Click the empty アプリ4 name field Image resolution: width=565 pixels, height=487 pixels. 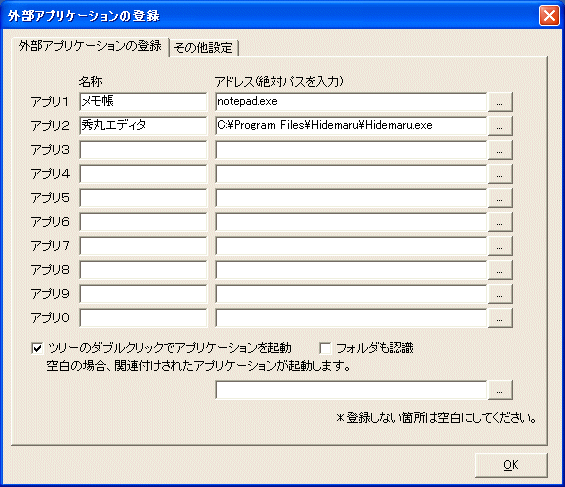click(x=143, y=174)
